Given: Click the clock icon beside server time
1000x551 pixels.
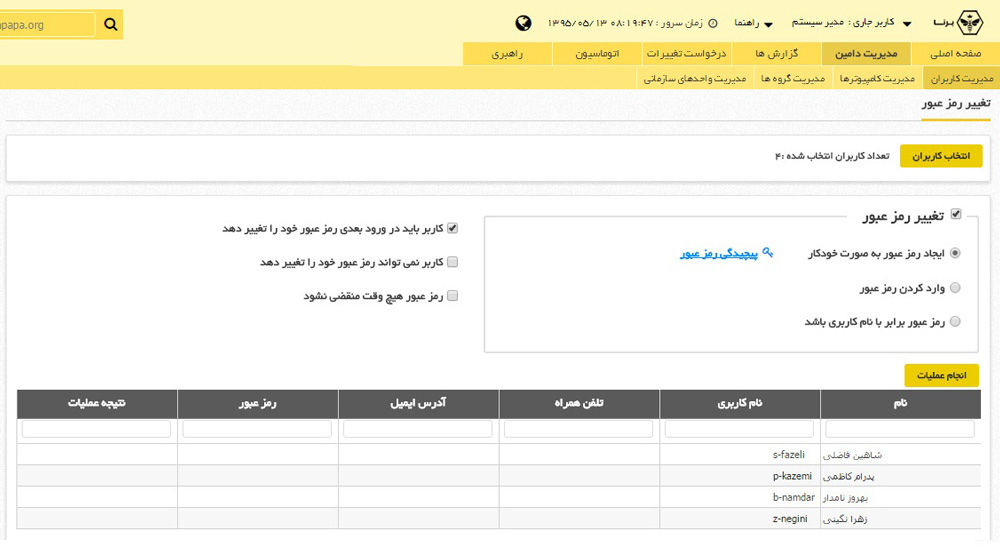Looking at the screenshot, I should tap(713, 23).
